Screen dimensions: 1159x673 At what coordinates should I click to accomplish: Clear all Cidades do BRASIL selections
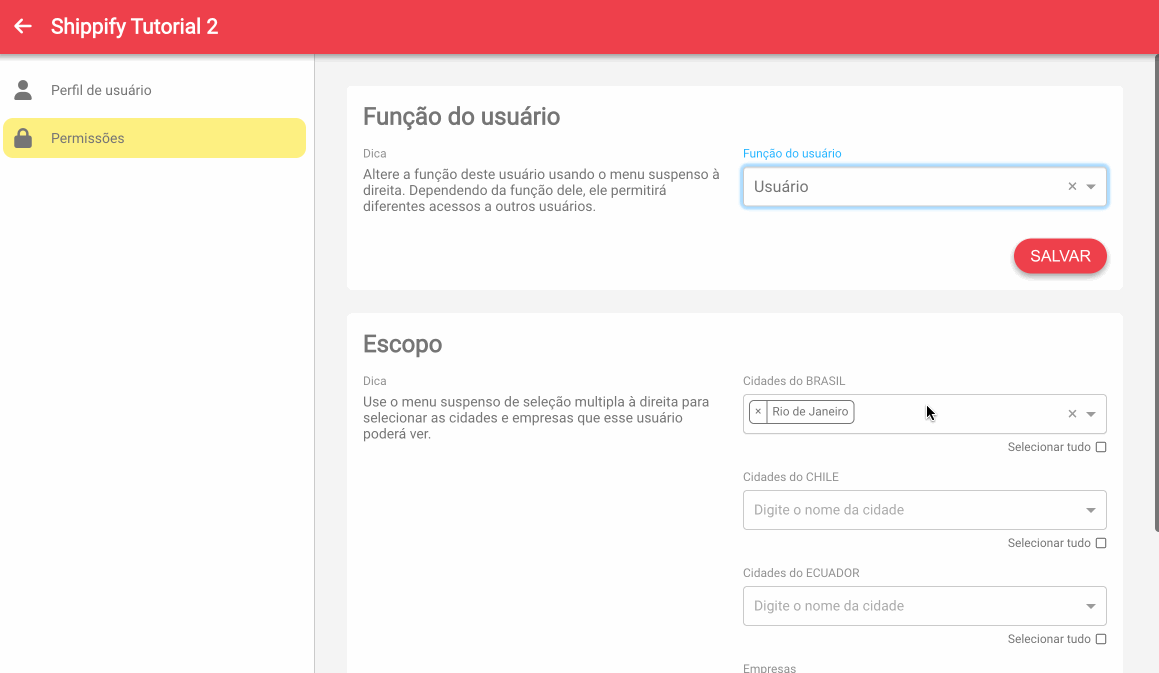pyautogui.click(x=1072, y=414)
